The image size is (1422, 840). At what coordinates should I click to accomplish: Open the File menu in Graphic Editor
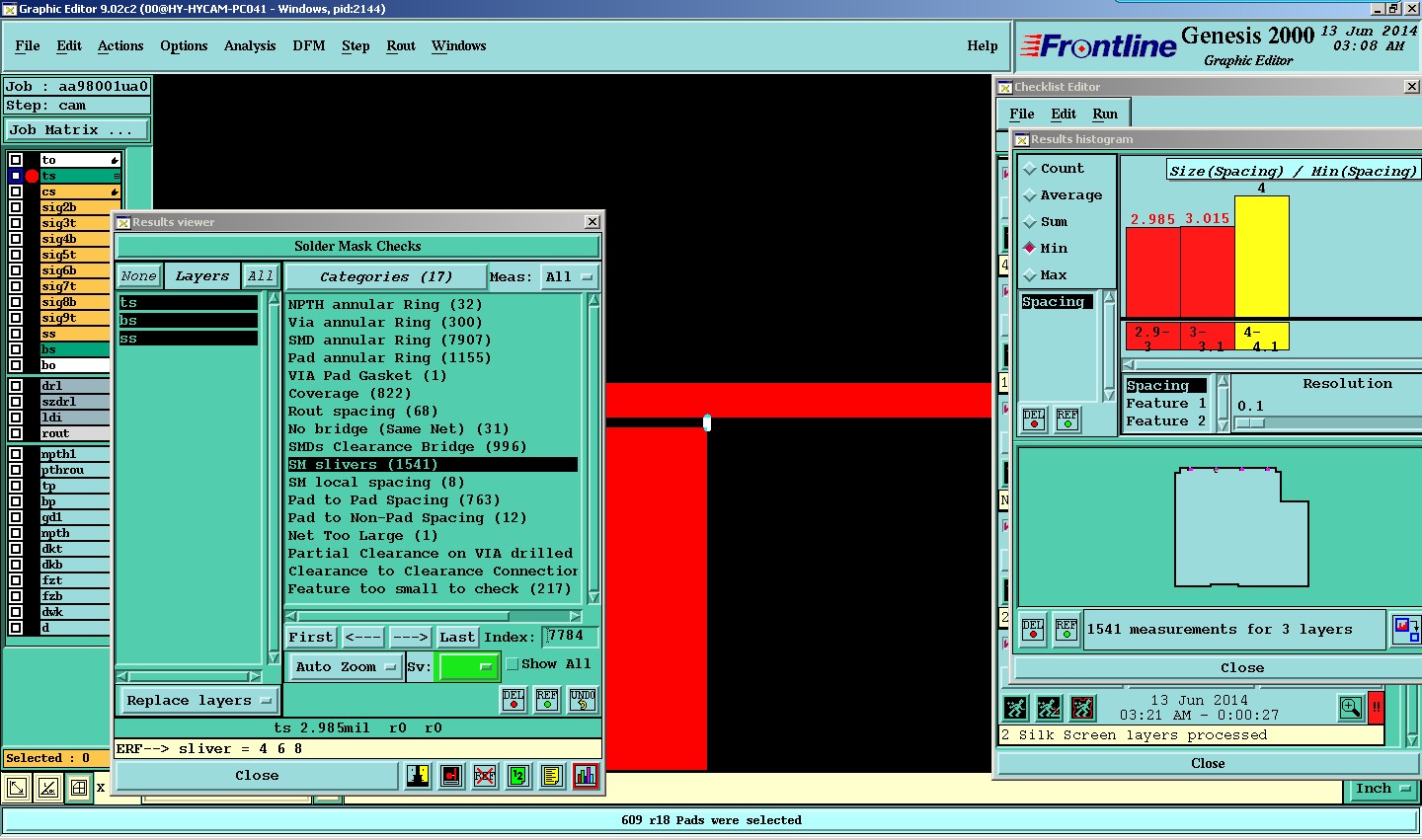point(28,46)
